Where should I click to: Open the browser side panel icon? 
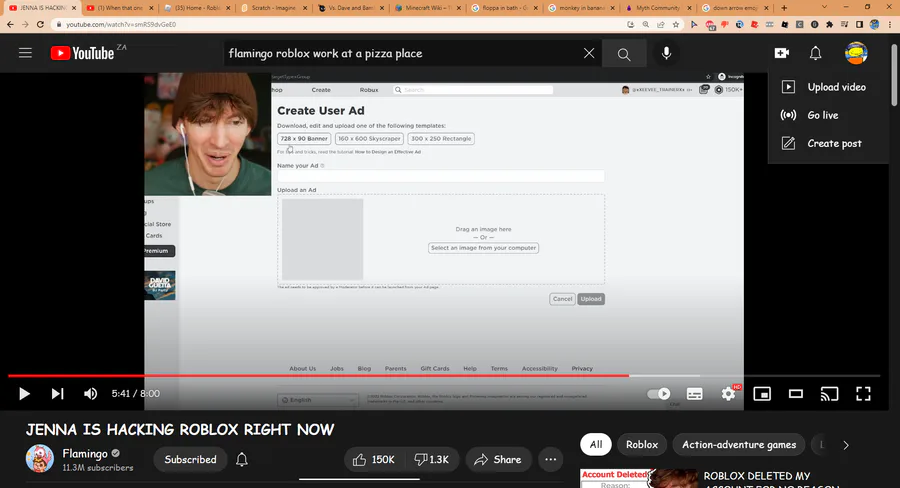(x=859, y=25)
